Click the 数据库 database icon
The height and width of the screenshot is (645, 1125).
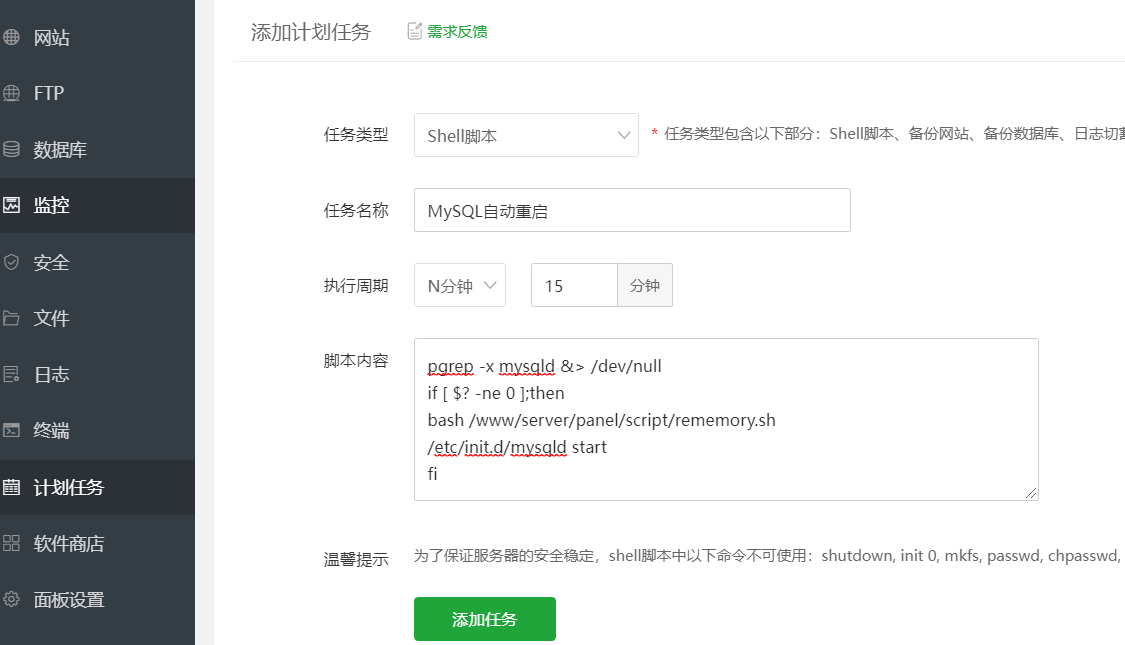tap(11, 149)
